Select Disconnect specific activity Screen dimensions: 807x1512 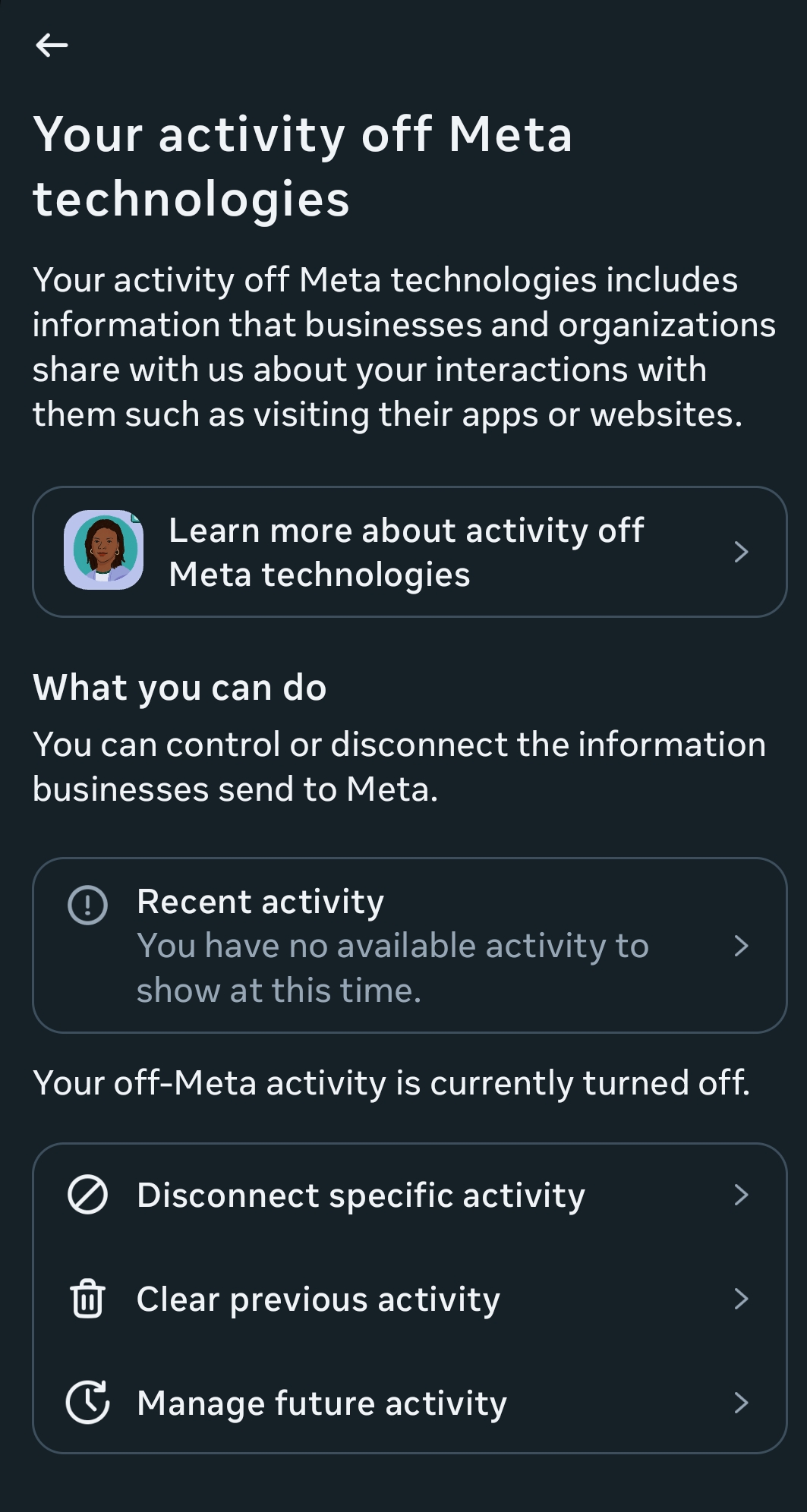pos(361,1195)
